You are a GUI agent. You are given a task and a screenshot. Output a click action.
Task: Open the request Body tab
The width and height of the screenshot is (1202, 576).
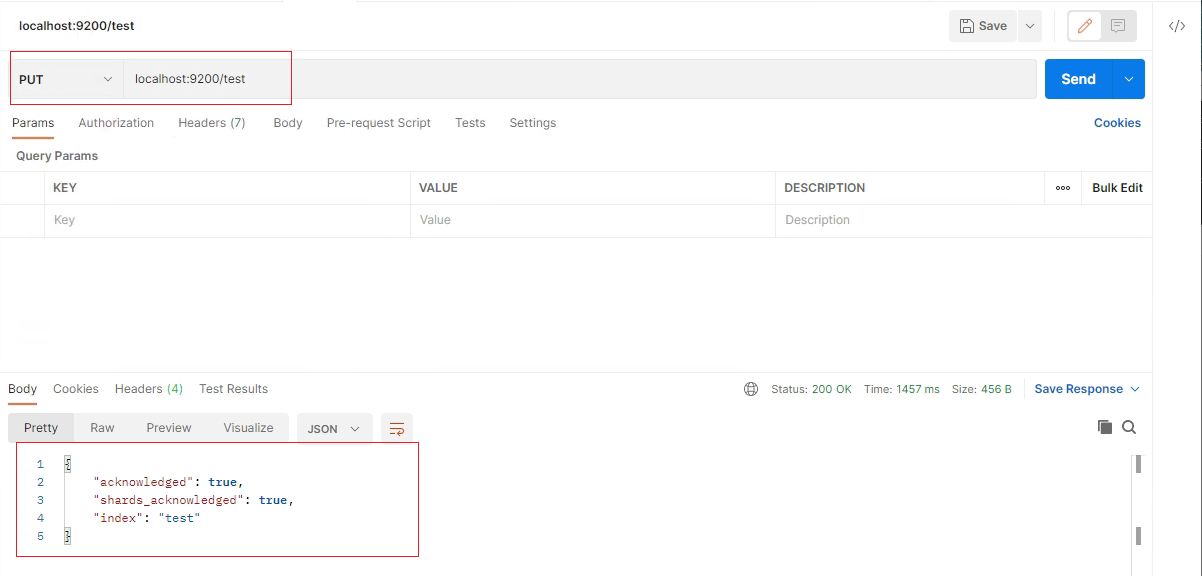pyautogui.click(x=288, y=123)
